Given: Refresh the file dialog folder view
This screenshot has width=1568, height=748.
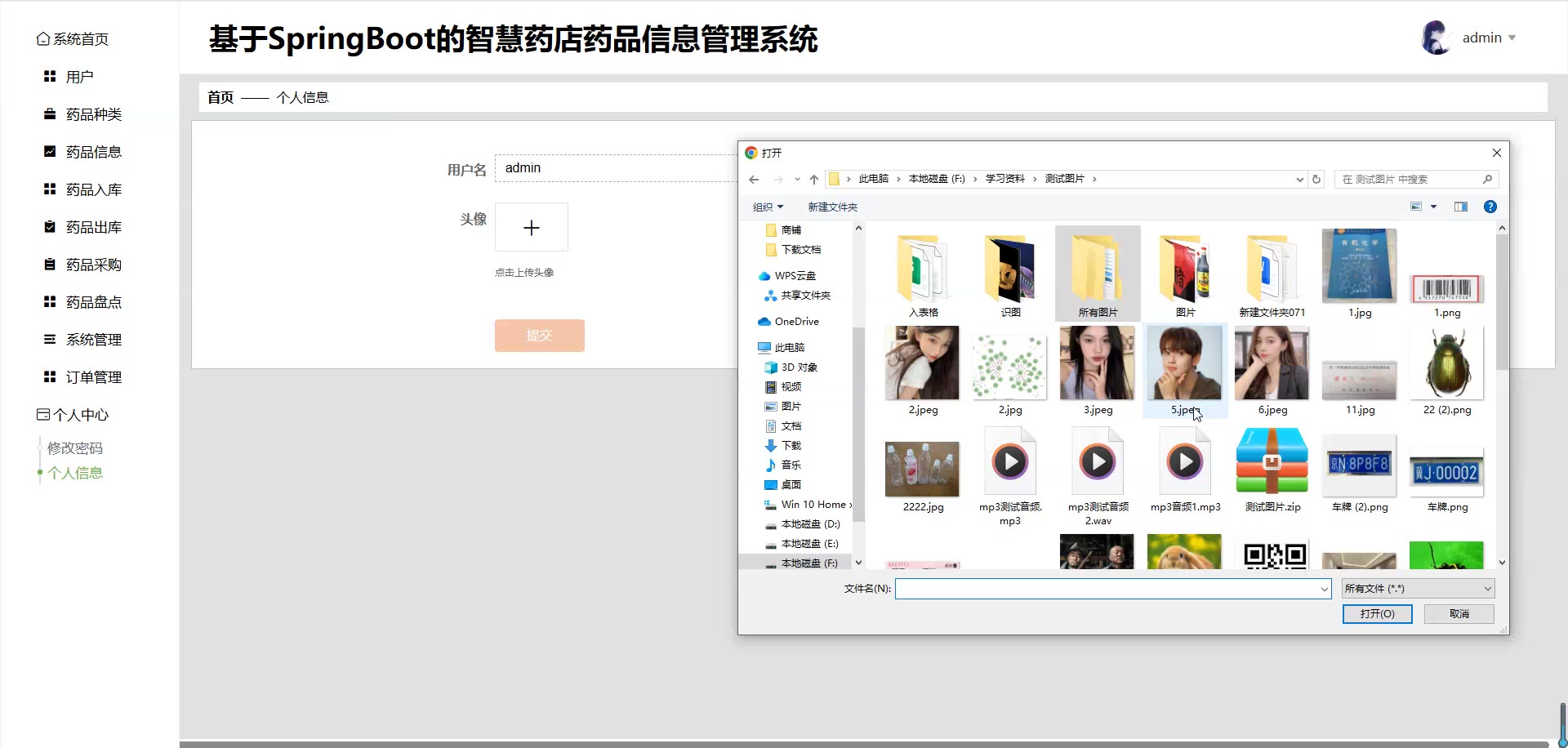Looking at the screenshot, I should [1316, 180].
